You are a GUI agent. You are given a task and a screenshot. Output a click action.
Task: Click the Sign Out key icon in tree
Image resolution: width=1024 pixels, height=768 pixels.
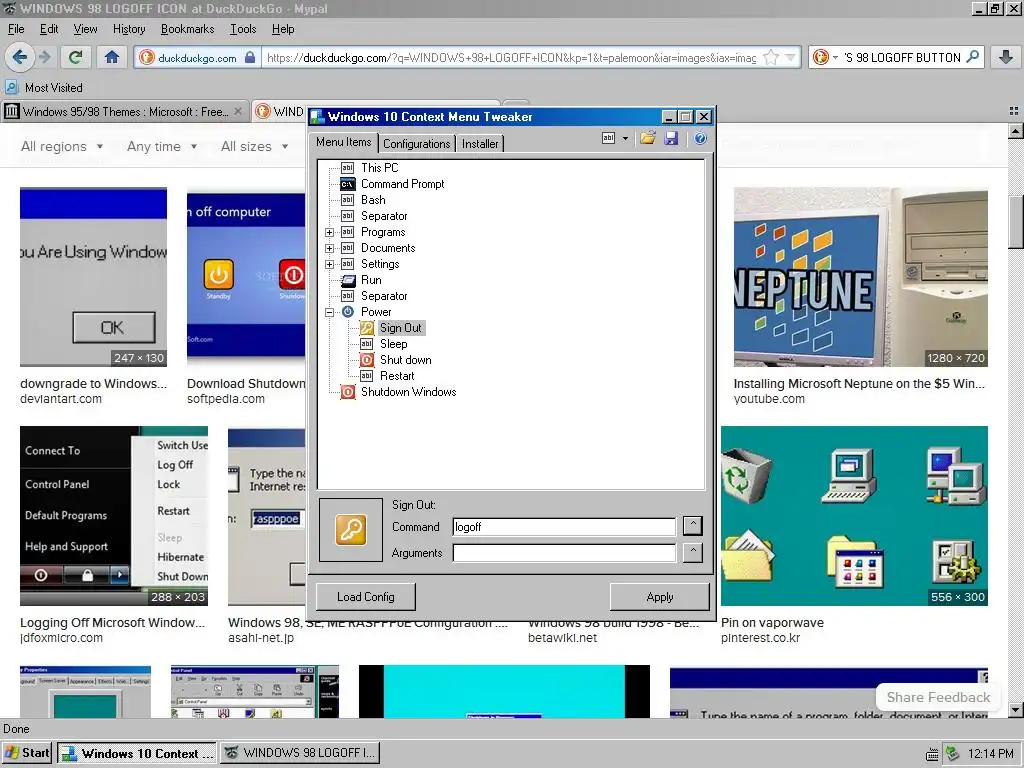(367, 328)
